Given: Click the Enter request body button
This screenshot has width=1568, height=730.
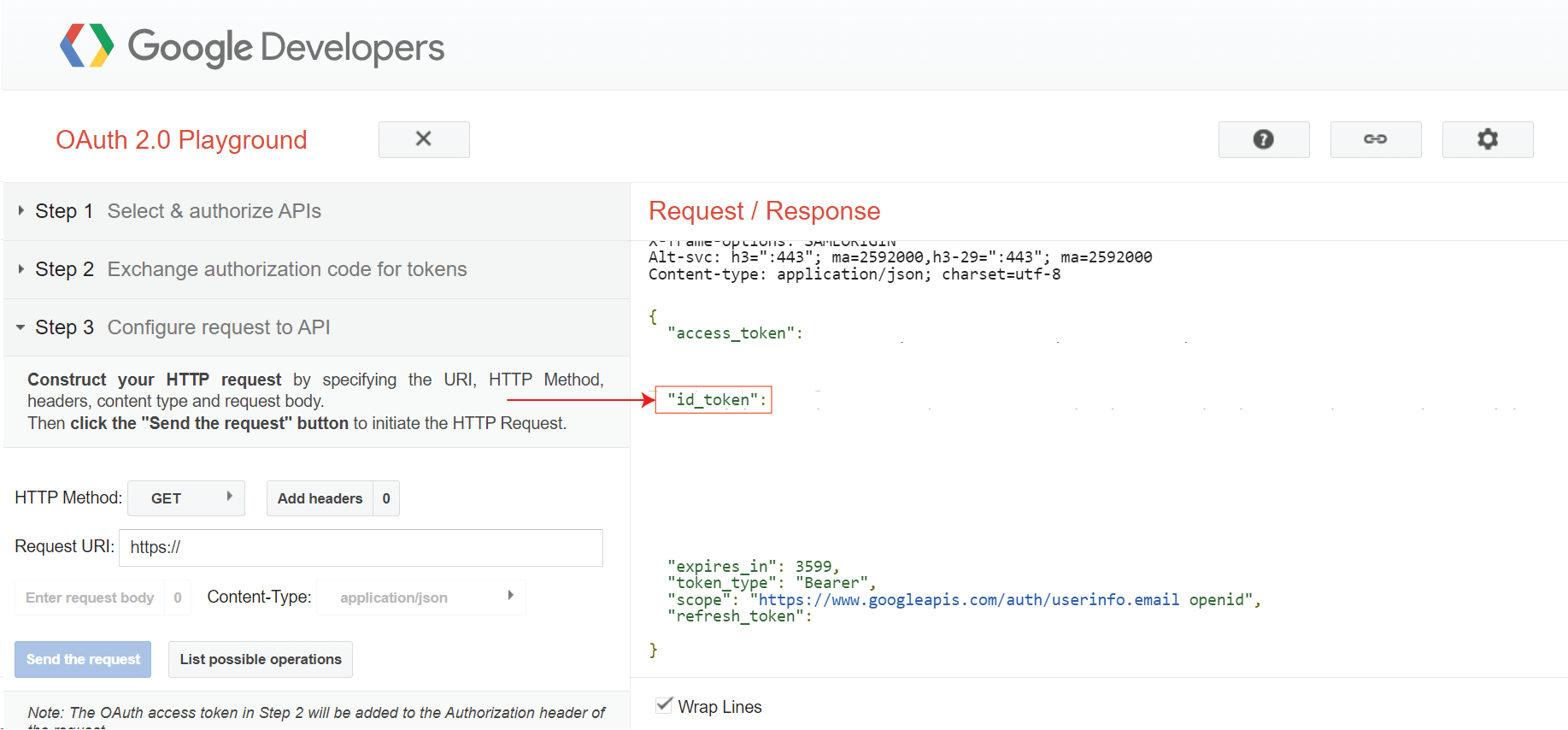Looking at the screenshot, I should click(x=90, y=598).
